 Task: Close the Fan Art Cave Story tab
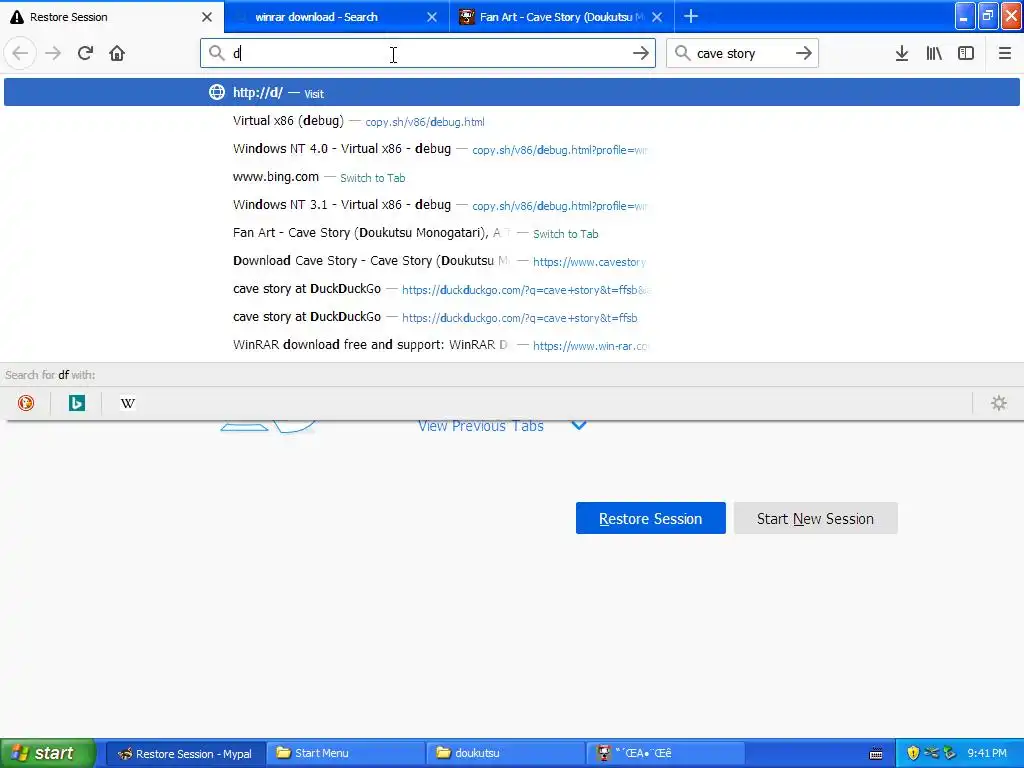pos(657,17)
